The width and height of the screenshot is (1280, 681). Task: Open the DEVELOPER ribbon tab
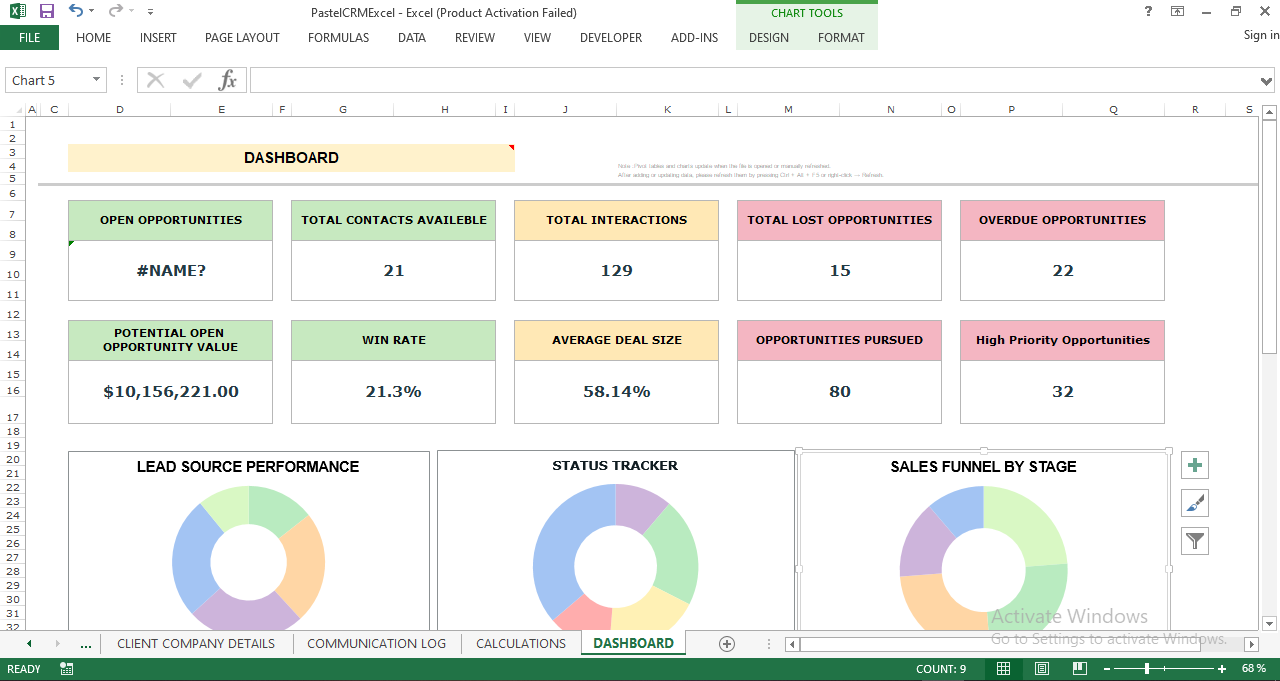coord(611,38)
